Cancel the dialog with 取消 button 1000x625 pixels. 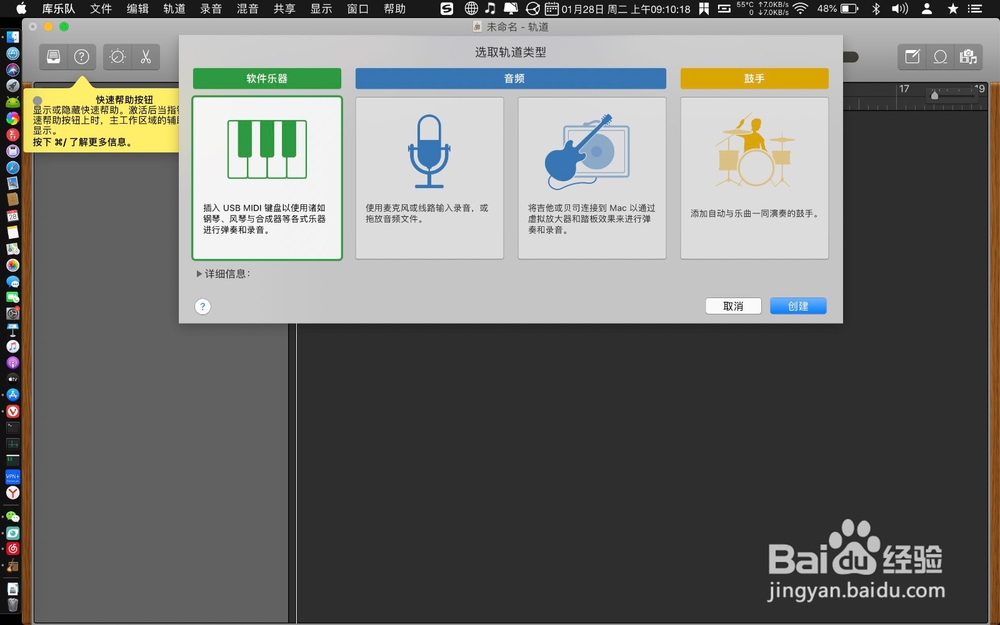[732, 306]
